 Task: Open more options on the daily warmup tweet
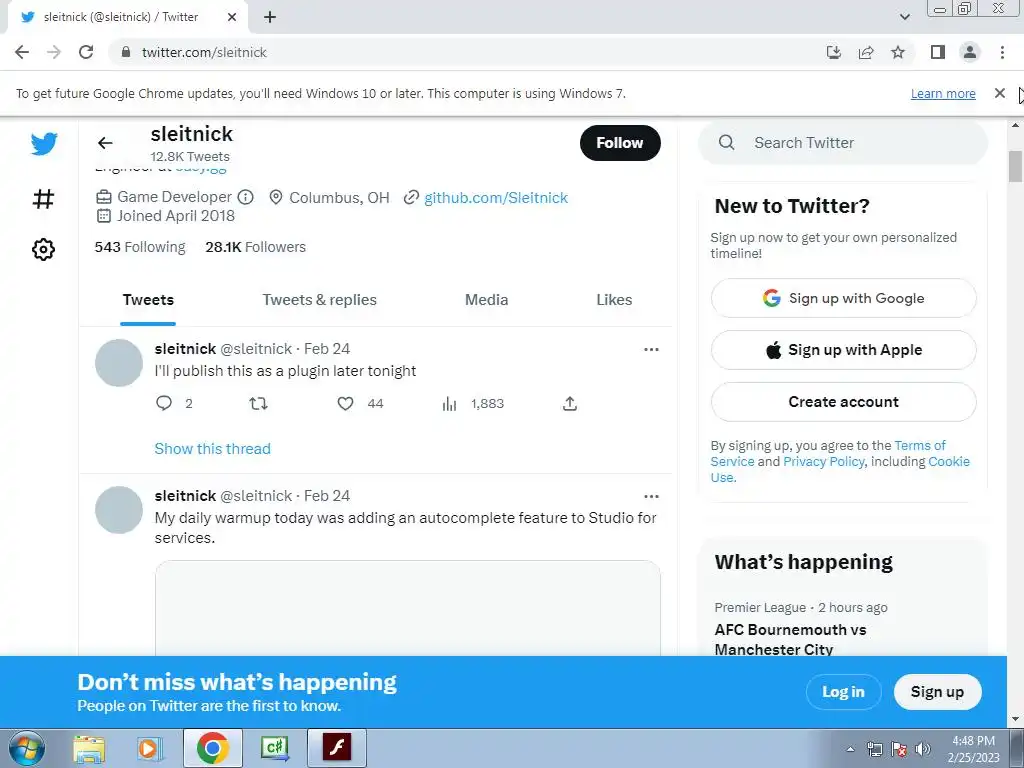coord(651,496)
